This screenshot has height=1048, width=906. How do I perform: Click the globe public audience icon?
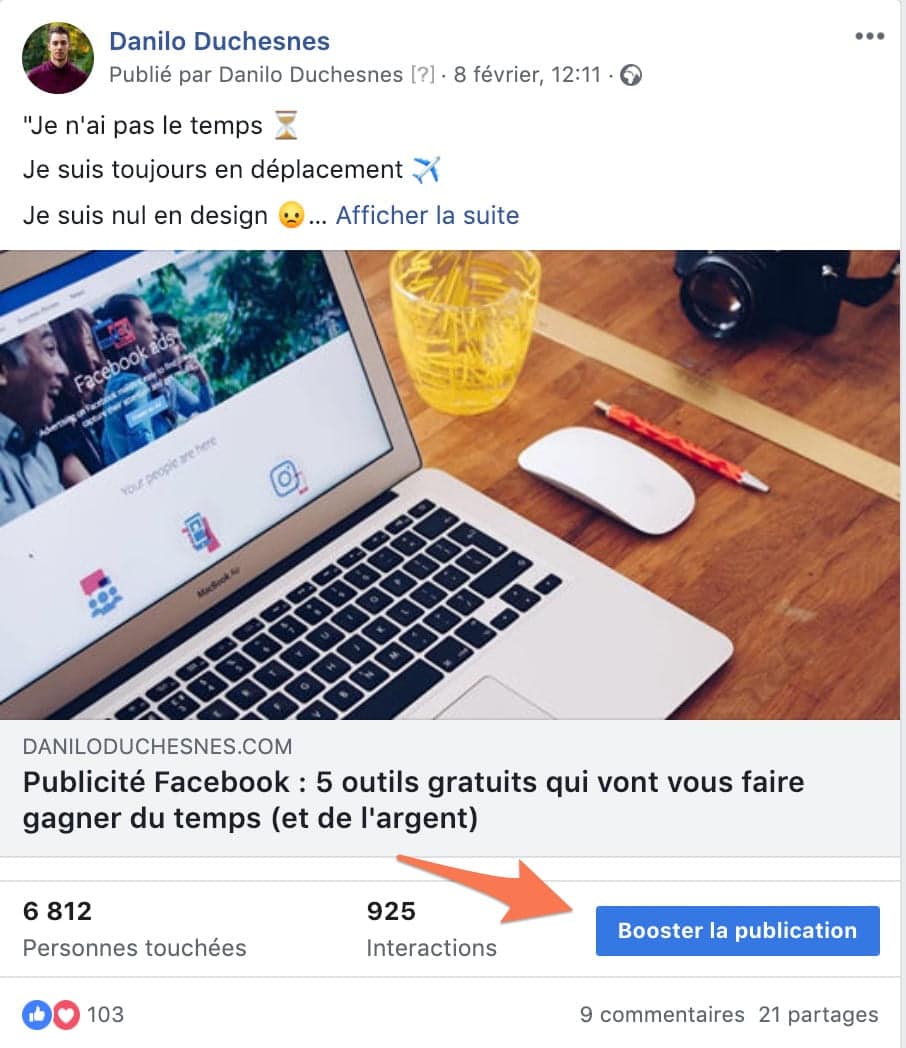click(x=631, y=75)
